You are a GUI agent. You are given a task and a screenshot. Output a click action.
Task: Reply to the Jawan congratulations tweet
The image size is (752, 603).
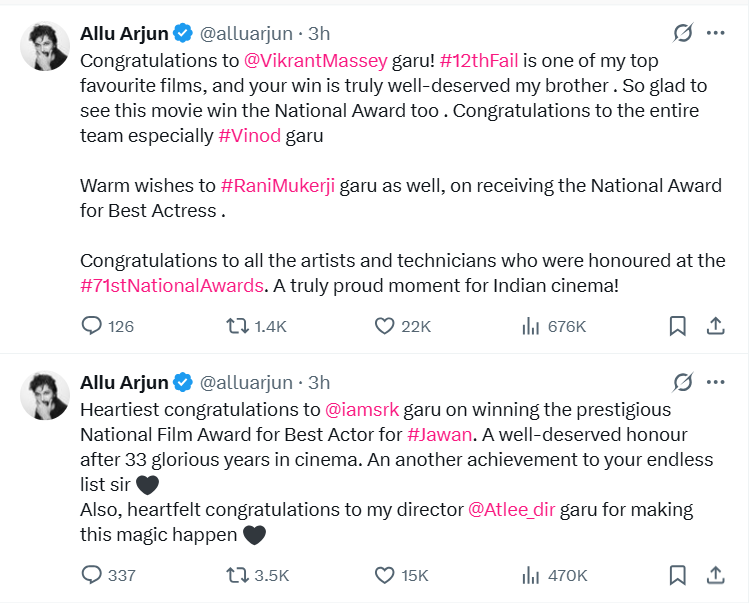(92, 575)
